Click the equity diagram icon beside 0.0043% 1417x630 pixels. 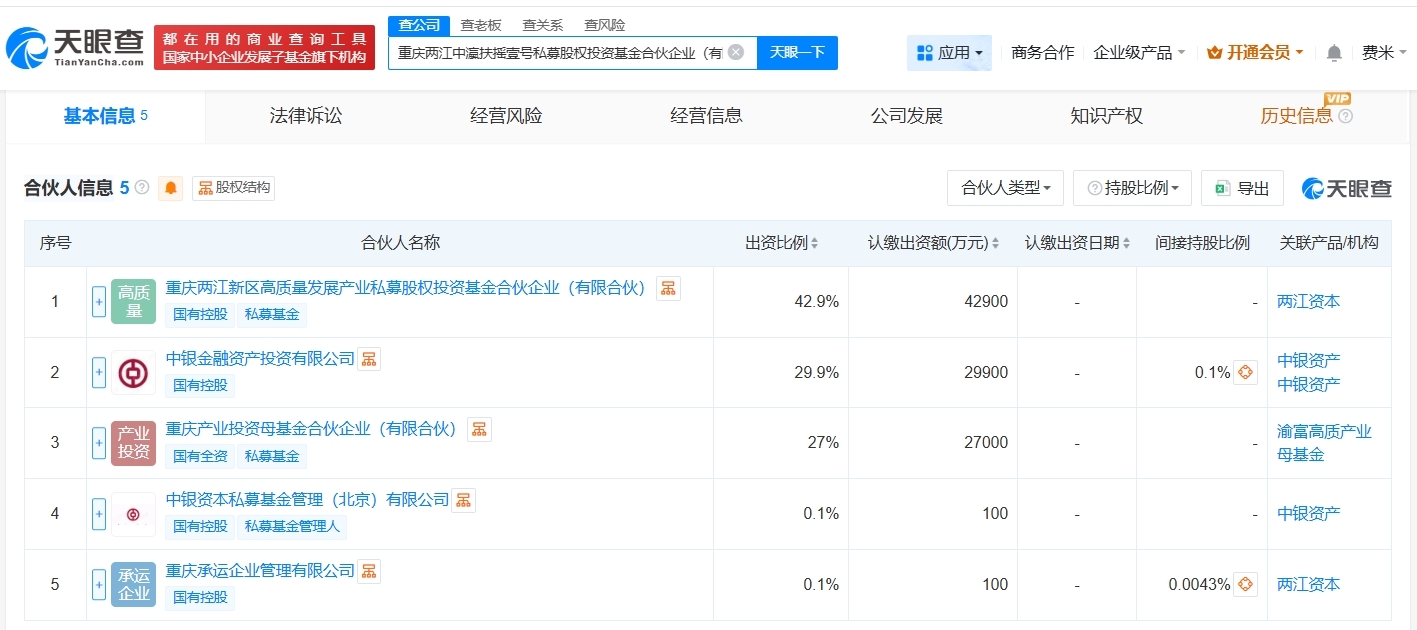click(x=1243, y=583)
